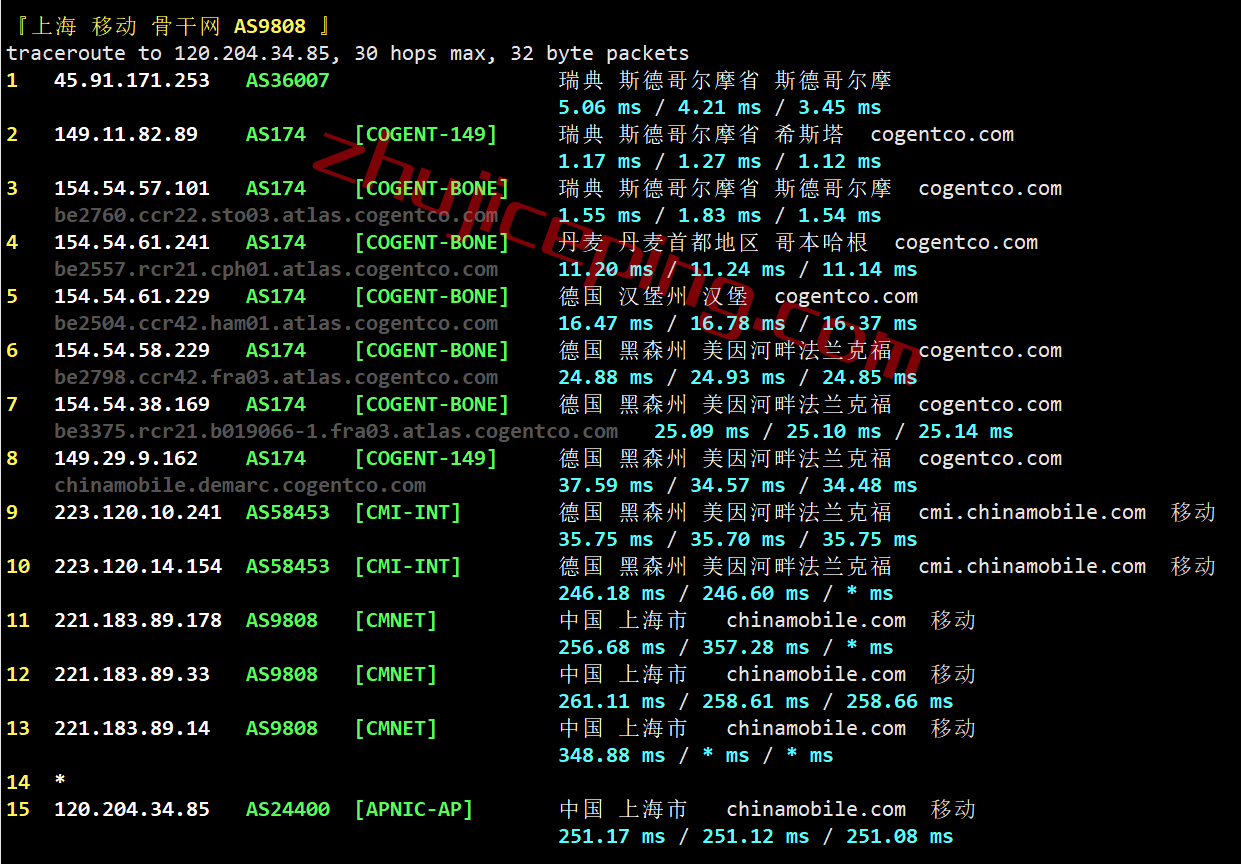This screenshot has height=864, width=1241.
Task: Click the '34.57 ms' latency value
Action: pyautogui.click(x=738, y=485)
